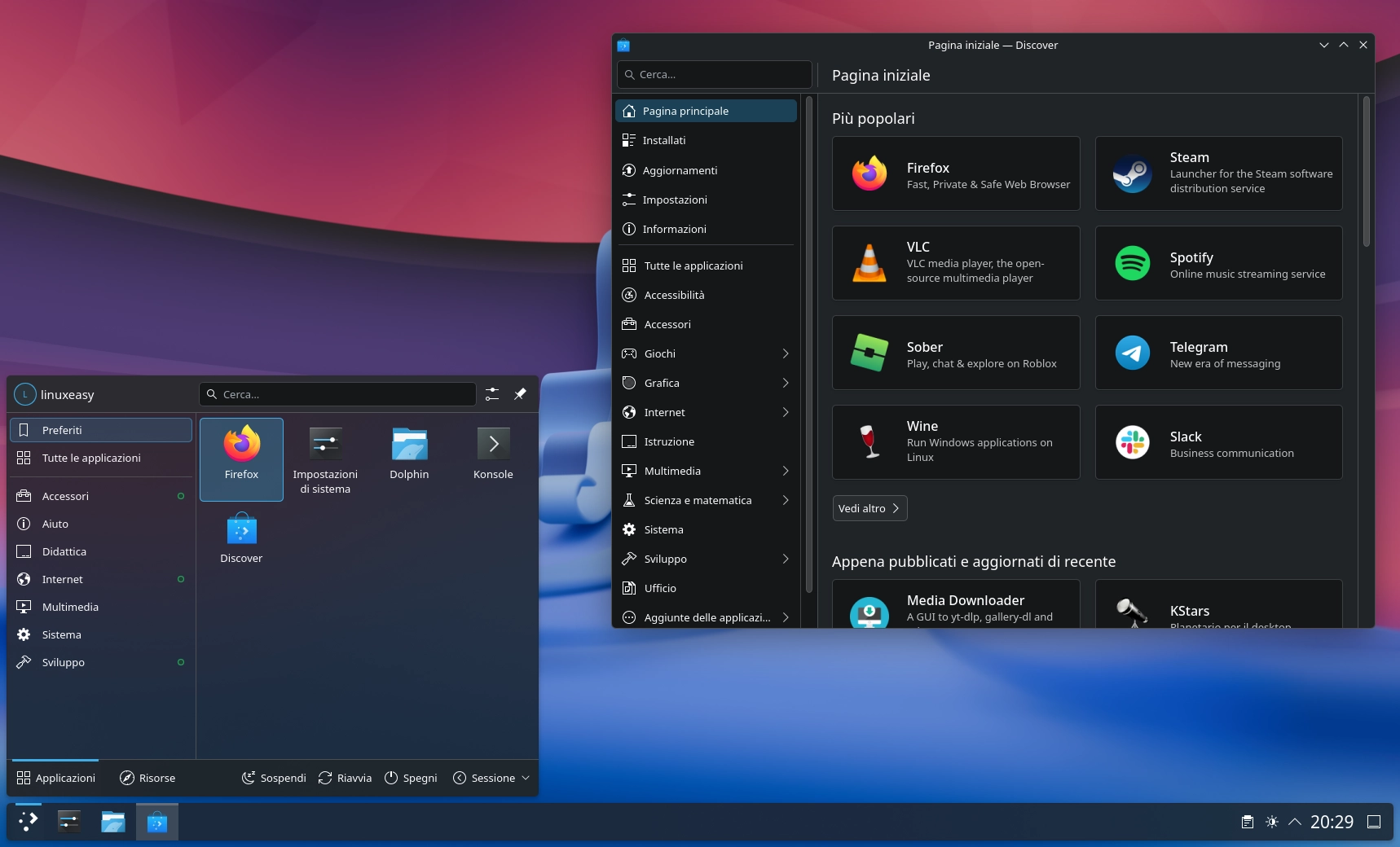Open the Firefox card in Discover

tap(956, 173)
